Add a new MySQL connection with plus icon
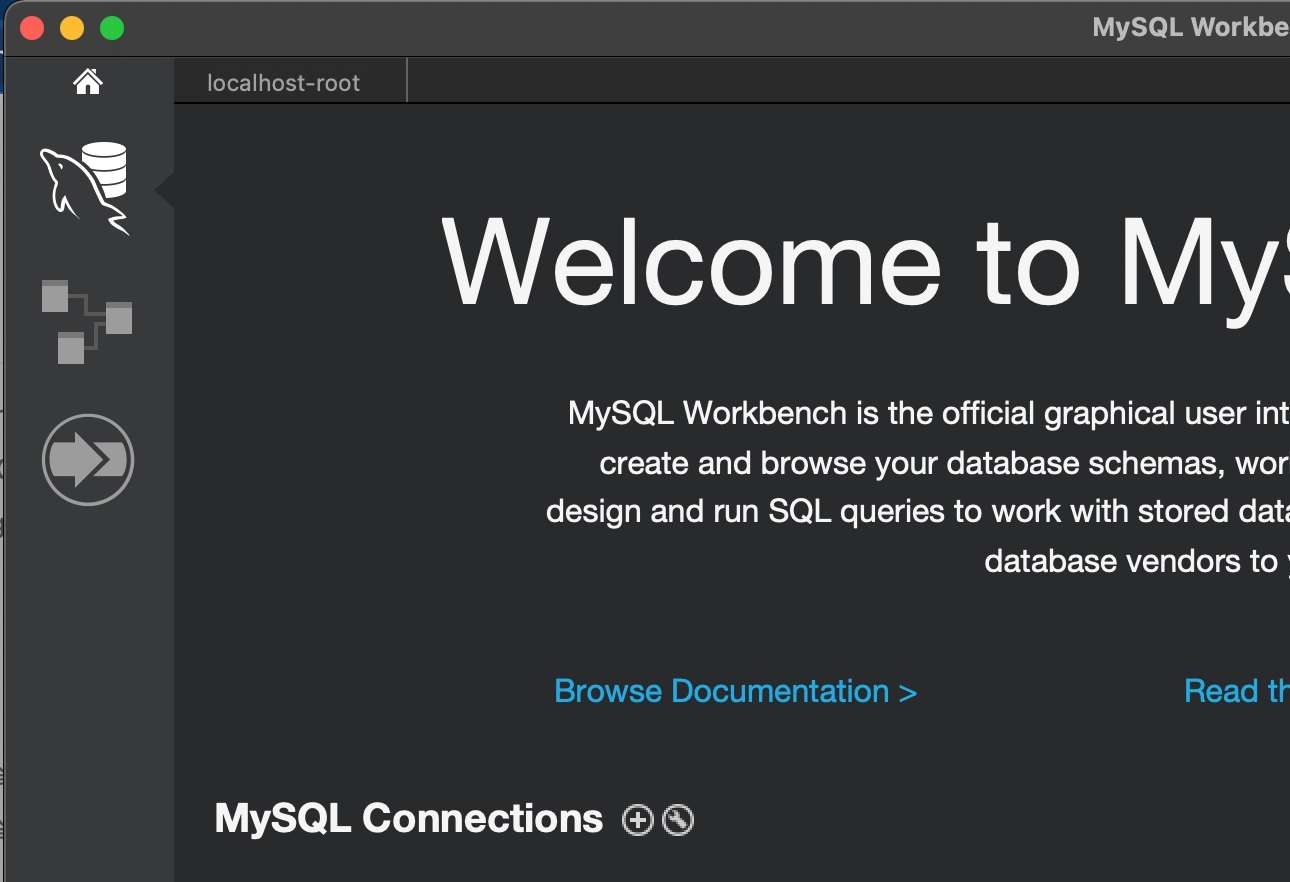 coord(637,820)
